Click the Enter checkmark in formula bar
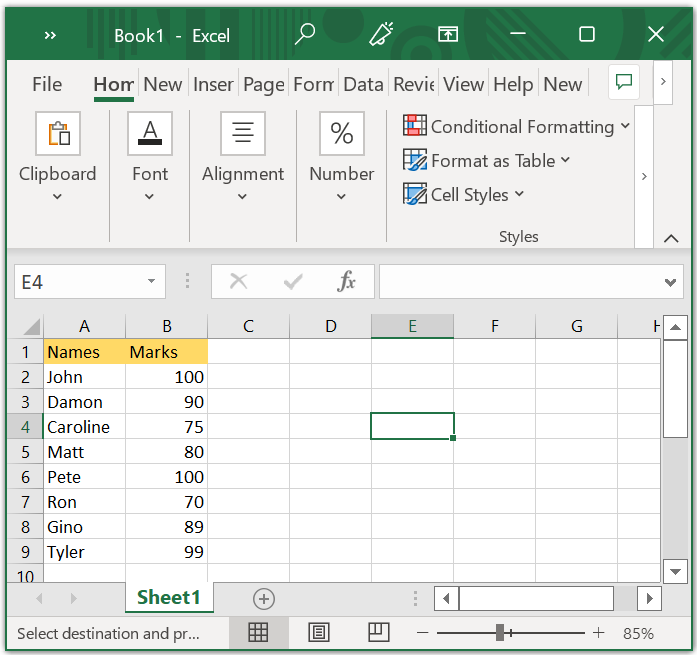This screenshot has width=697, height=655. click(293, 282)
